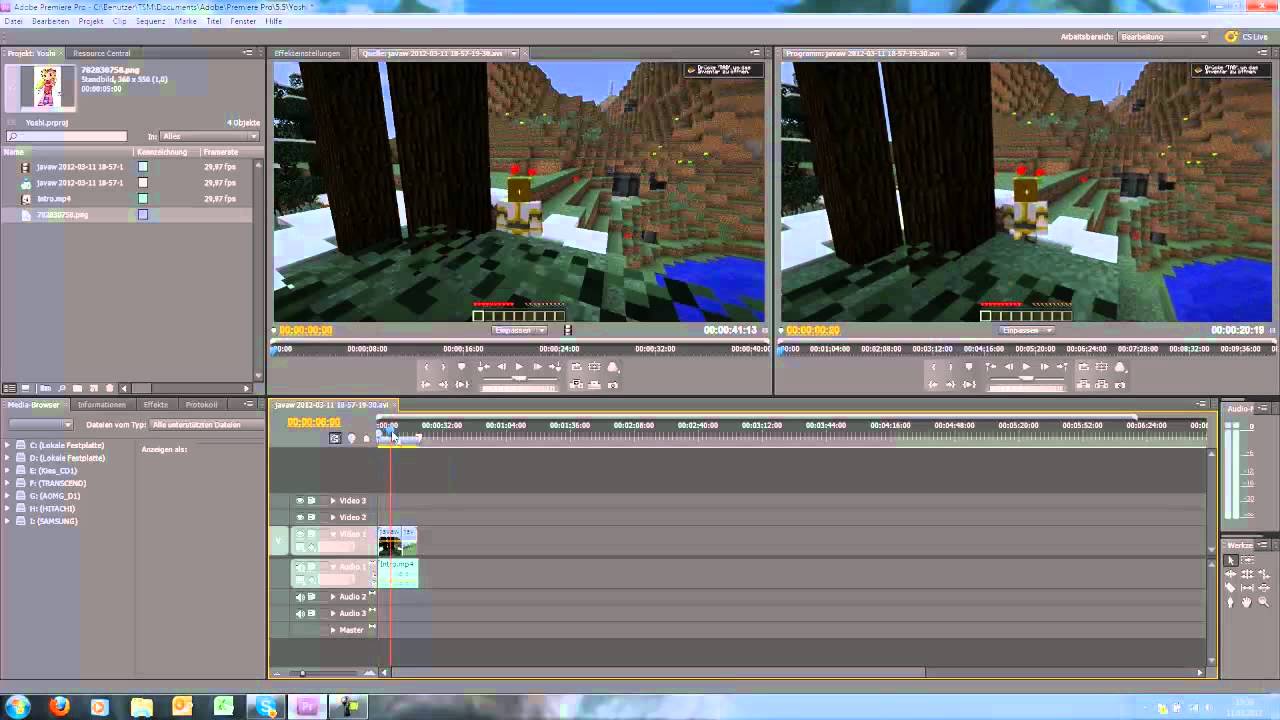
Task: Expand the Audio 2 track
Action: [x=333, y=597]
